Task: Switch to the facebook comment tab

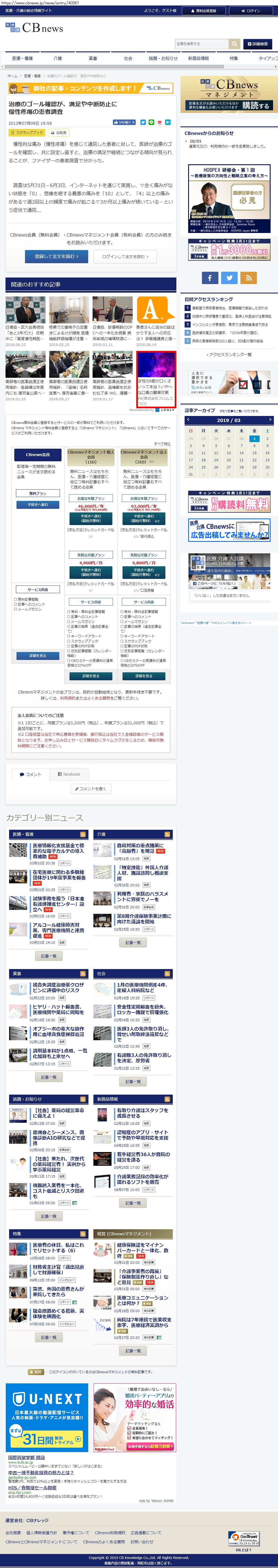Action: 69,774
